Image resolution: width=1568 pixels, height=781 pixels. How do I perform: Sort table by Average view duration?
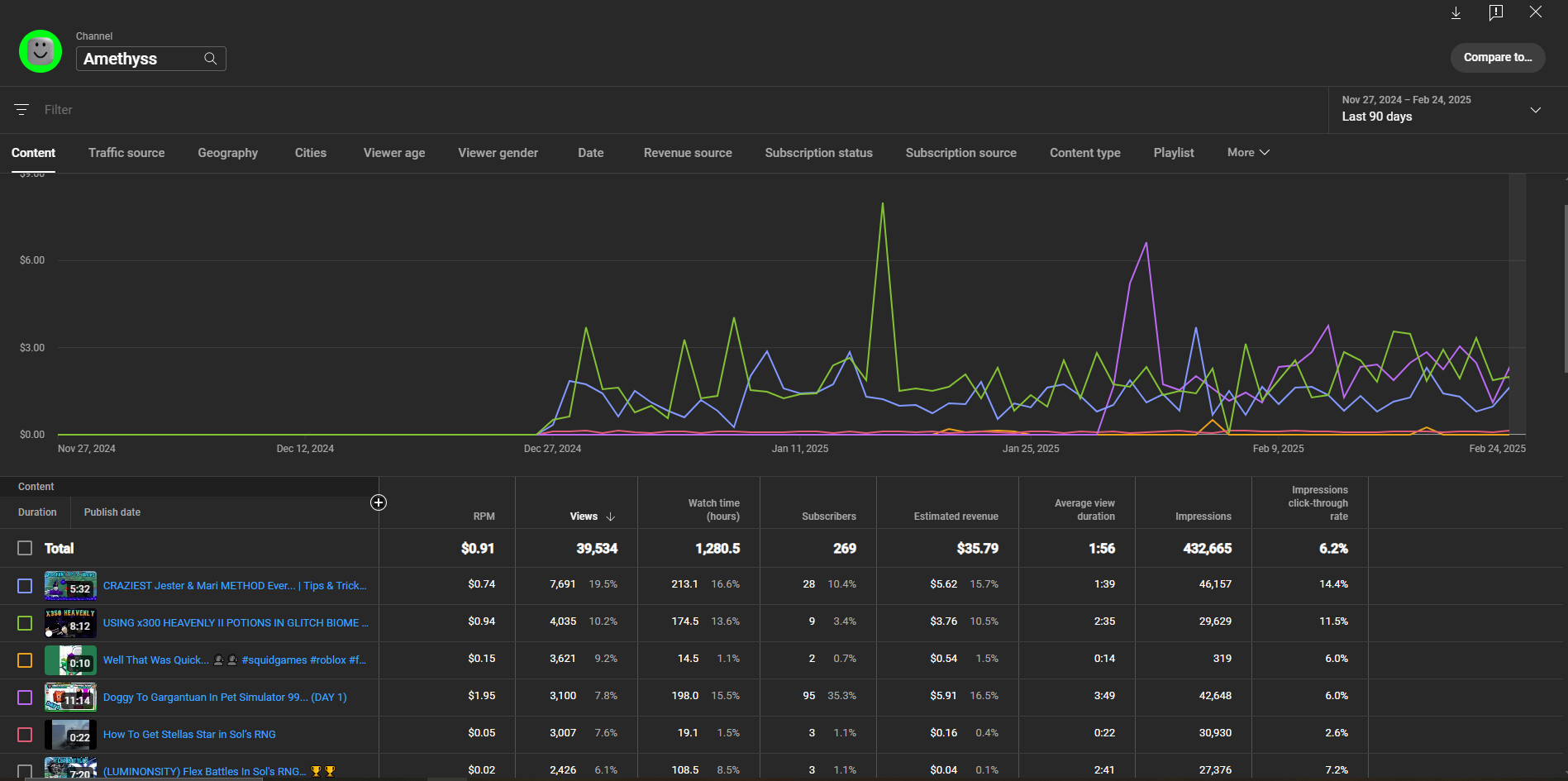(x=1084, y=510)
